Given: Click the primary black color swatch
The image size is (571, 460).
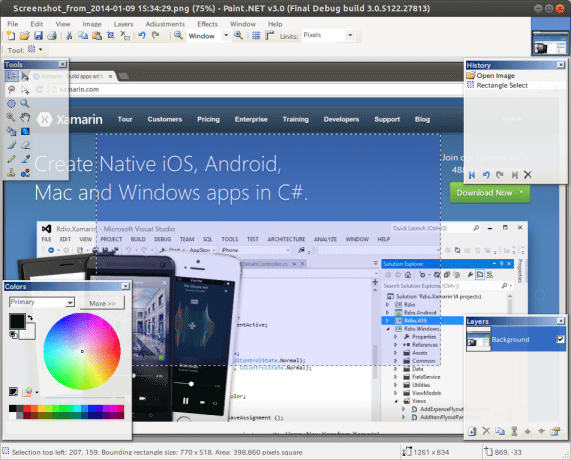Looking at the screenshot, I should point(17,321).
